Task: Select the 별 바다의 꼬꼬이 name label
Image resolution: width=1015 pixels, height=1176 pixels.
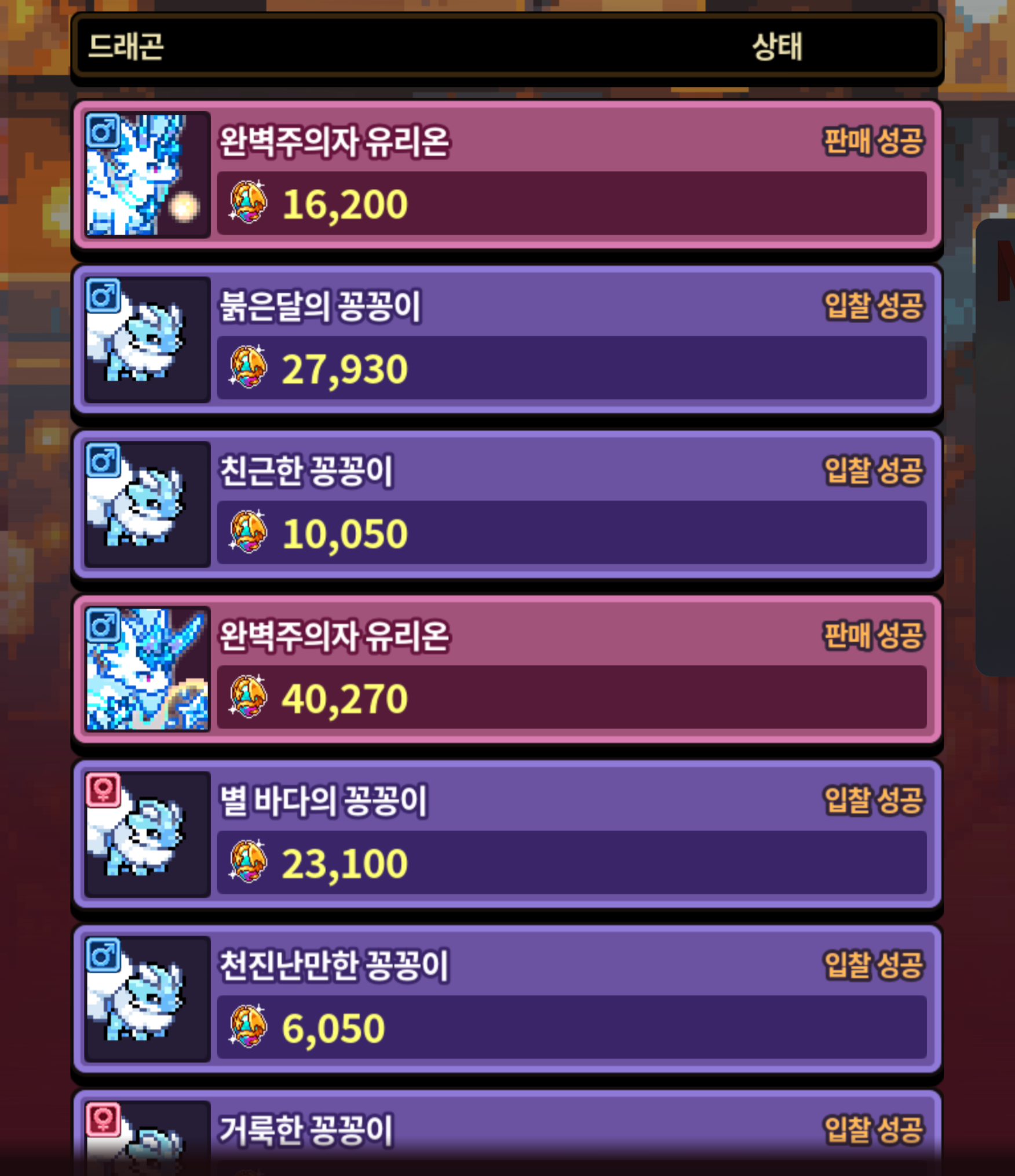Action: coord(323,800)
